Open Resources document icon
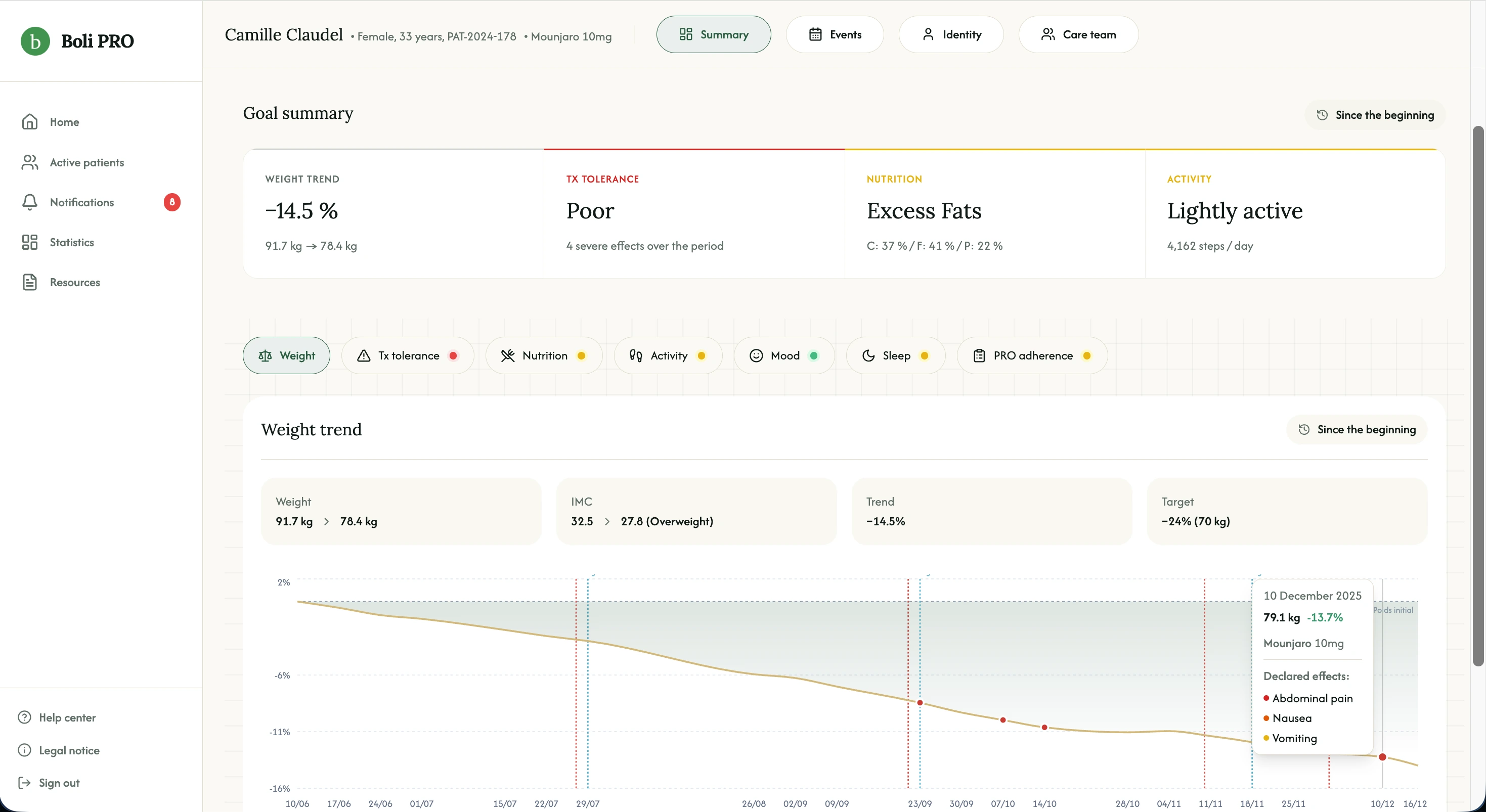 pyautogui.click(x=29, y=282)
